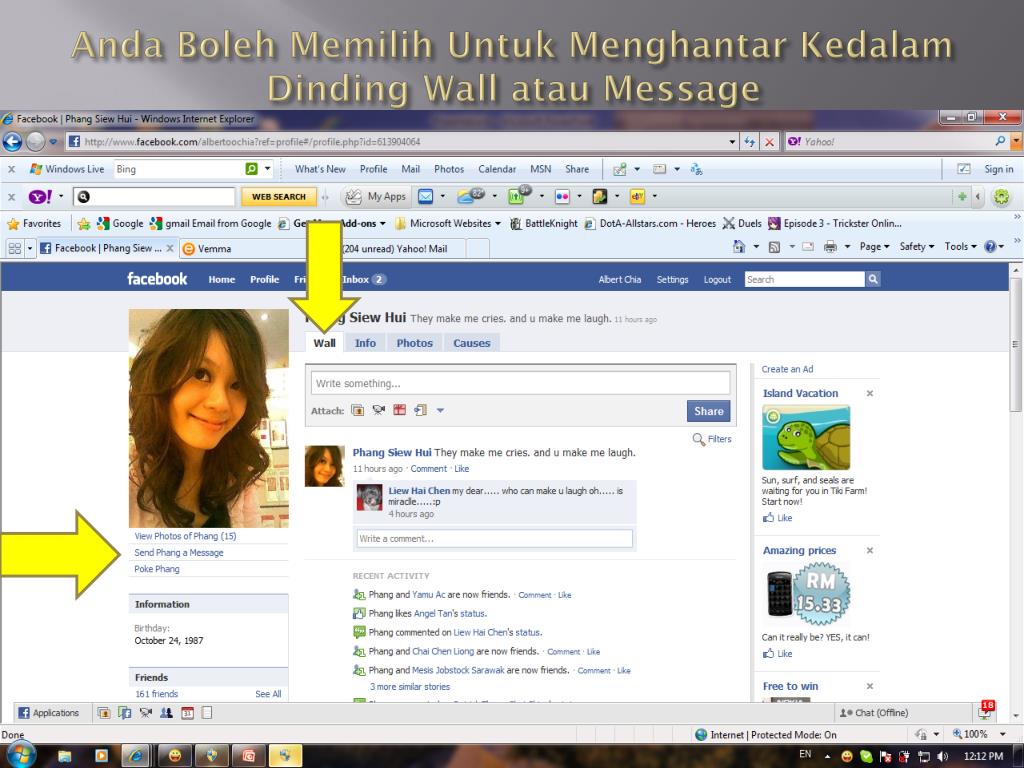This screenshot has height=768, width=1024.
Task: Open the Events calendar icon in Facebook bottom bar
Action: (187, 713)
